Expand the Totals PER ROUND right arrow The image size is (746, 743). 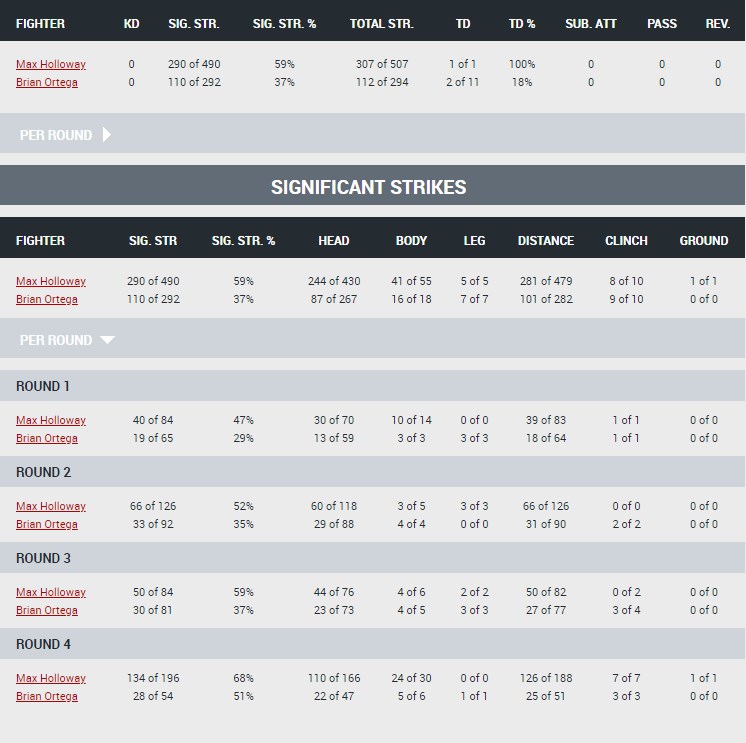coord(107,135)
